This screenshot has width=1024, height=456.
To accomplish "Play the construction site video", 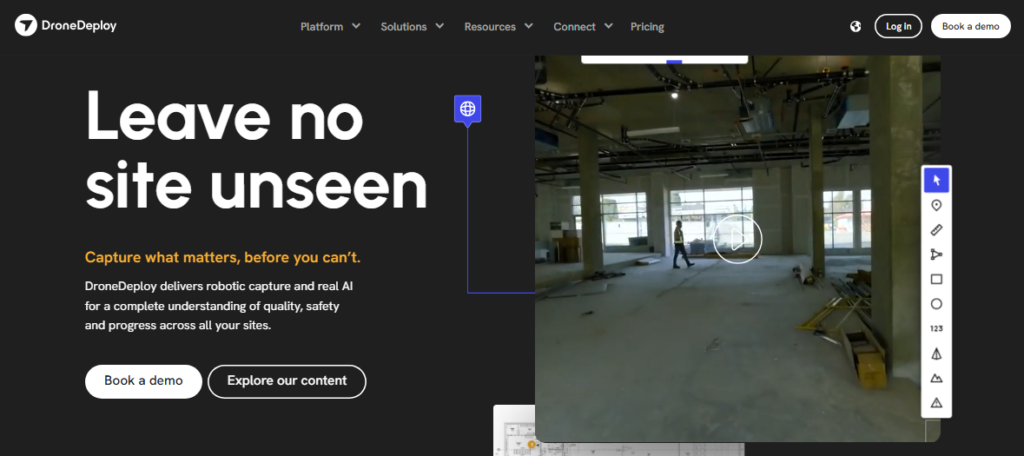I will point(737,238).
